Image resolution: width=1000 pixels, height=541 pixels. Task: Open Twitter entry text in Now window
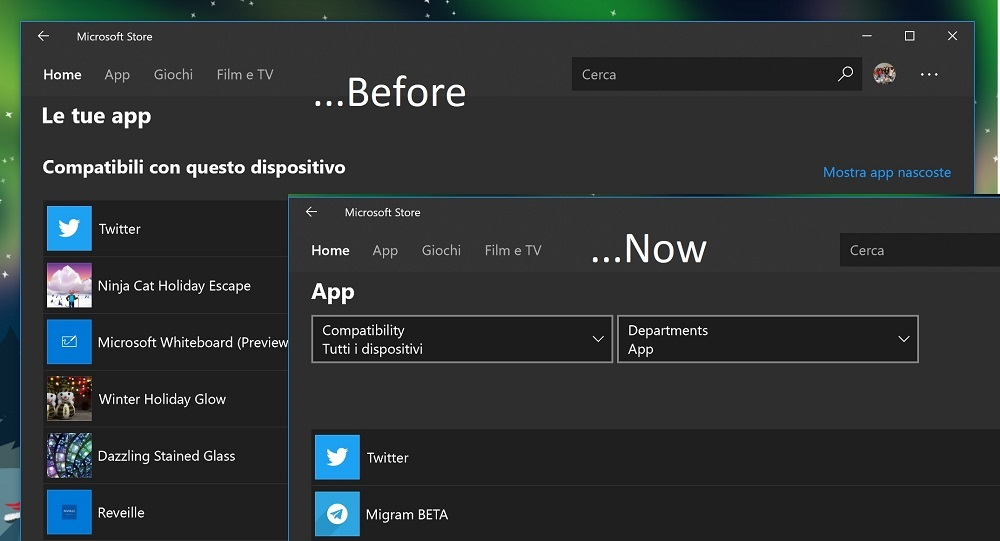tap(387, 458)
